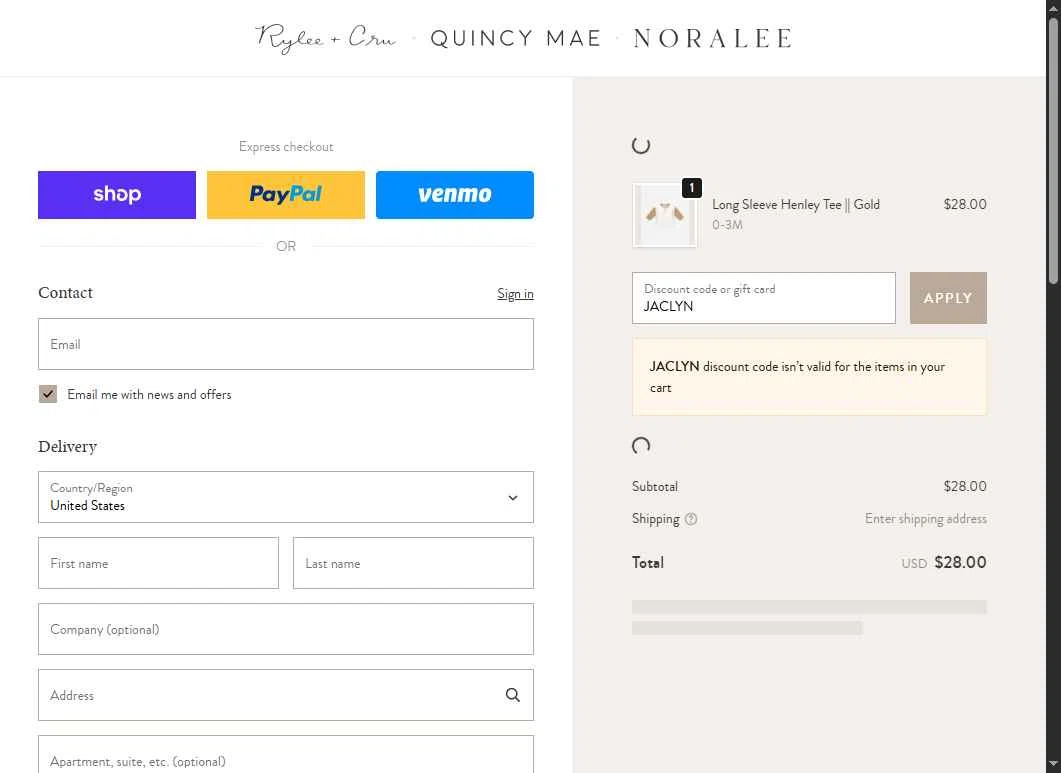Pay with Venmo express checkout
Viewport: 1061px width, 773px height.
pos(455,195)
